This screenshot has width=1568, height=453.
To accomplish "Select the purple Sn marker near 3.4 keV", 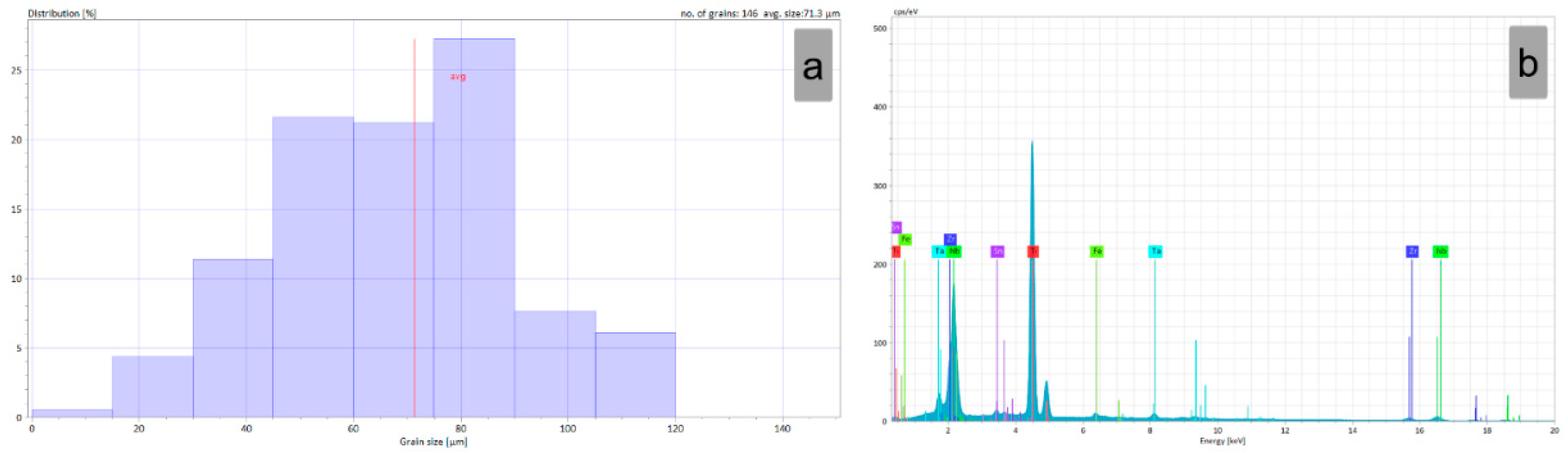I will point(997,251).
